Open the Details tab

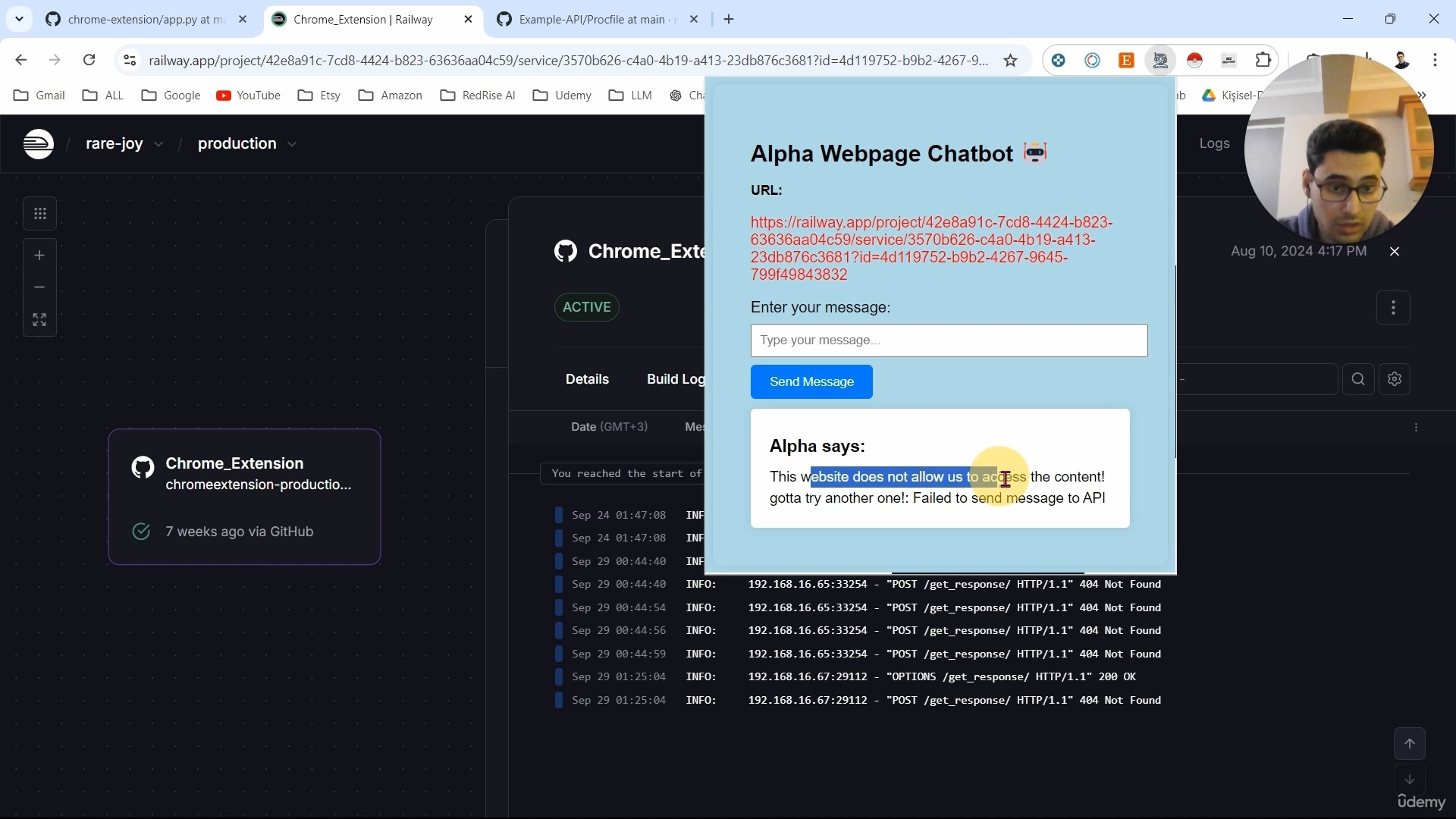[x=587, y=379]
